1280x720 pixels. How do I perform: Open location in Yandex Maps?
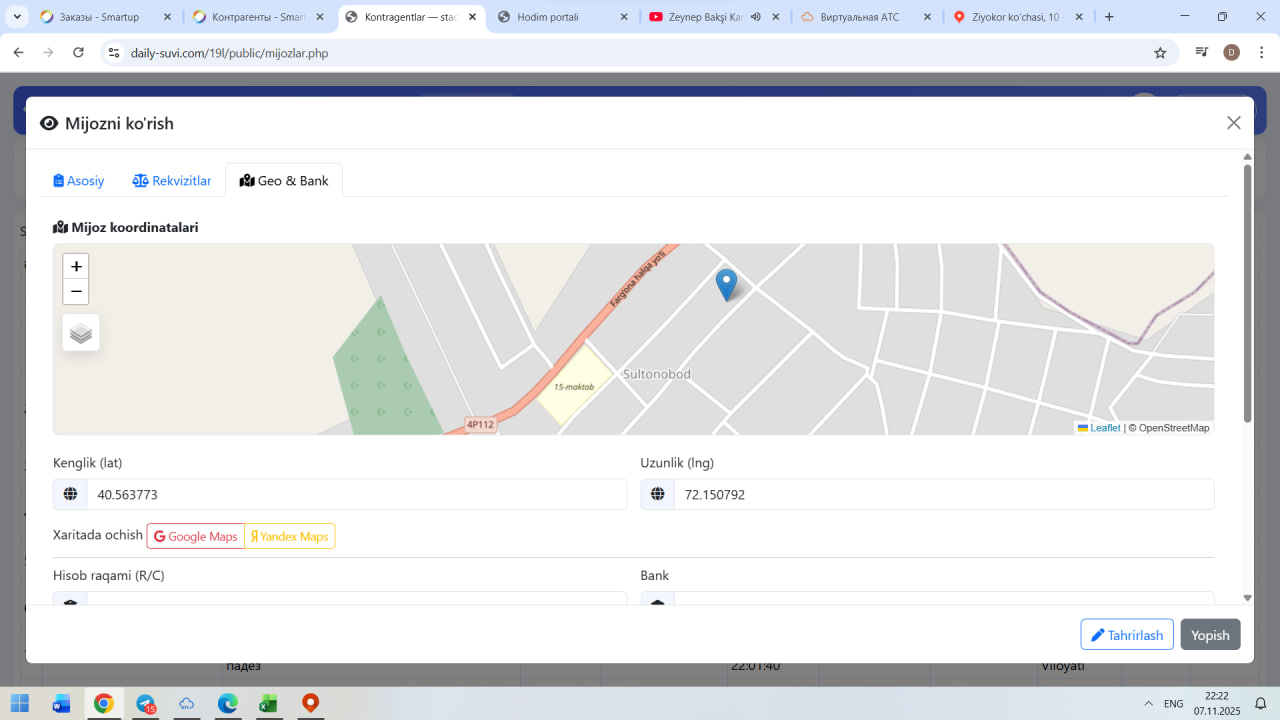[290, 536]
